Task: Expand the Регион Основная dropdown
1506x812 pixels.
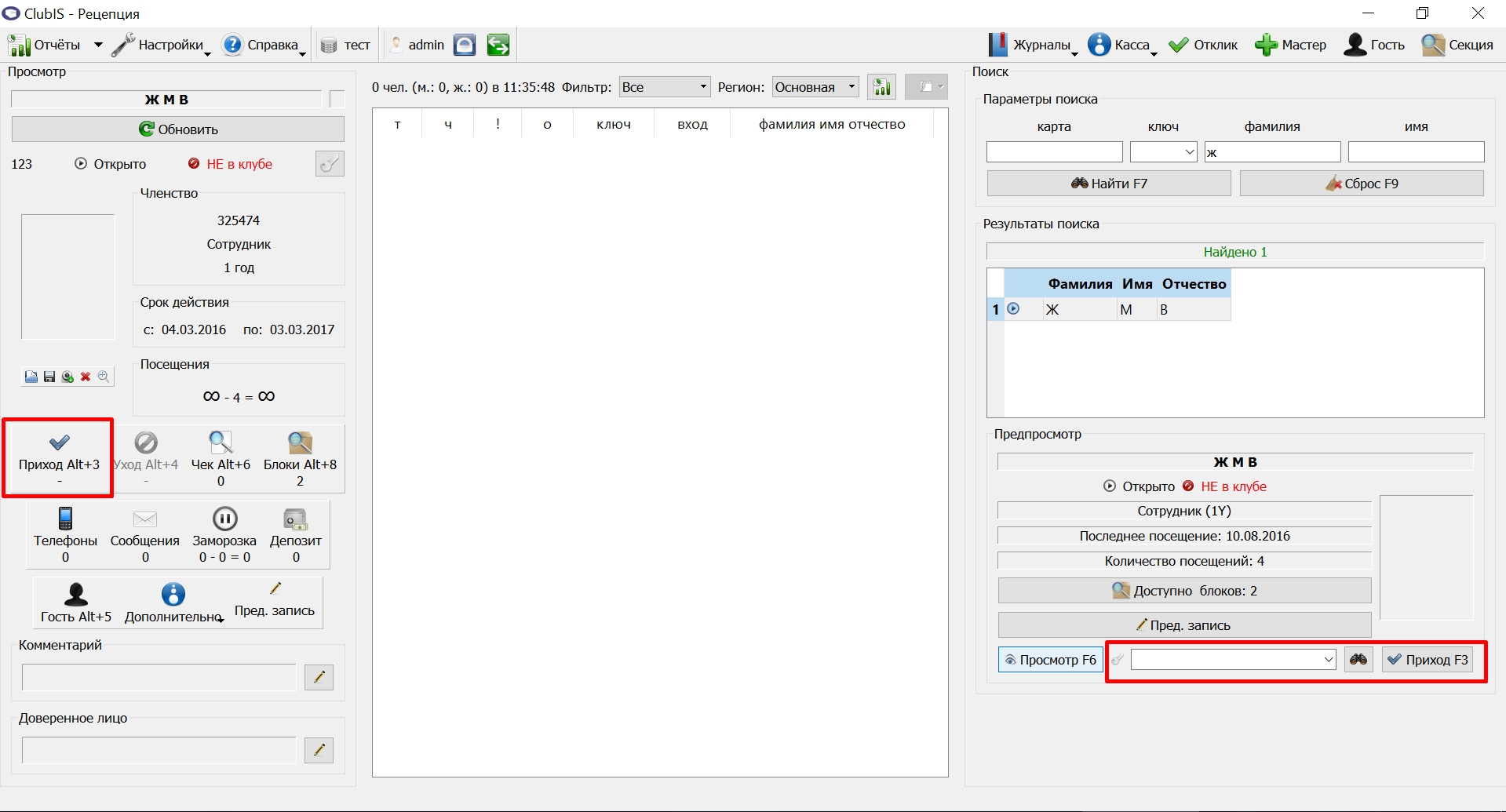Action: (x=815, y=87)
